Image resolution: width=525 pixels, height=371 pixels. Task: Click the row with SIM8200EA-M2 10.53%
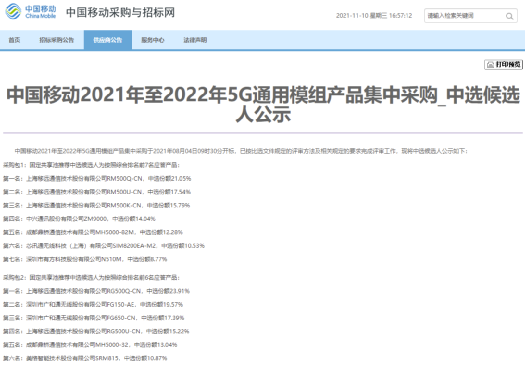tap(104, 246)
